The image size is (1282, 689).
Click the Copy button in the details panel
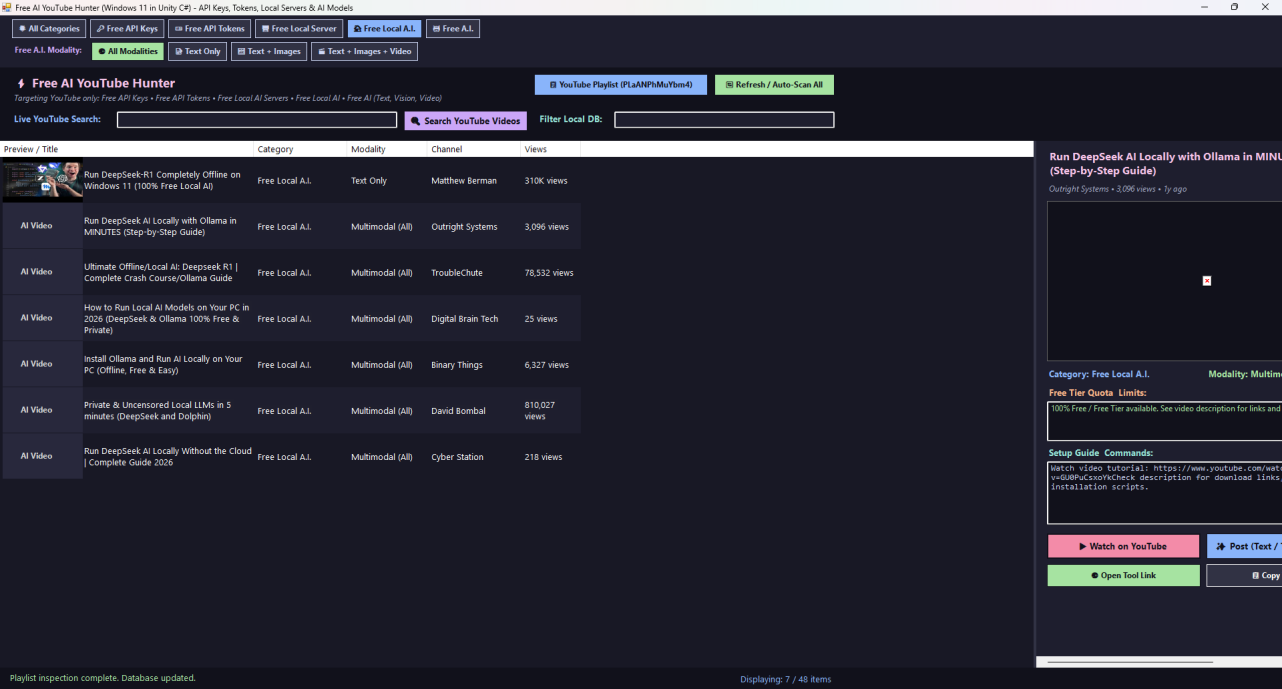(1244, 576)
